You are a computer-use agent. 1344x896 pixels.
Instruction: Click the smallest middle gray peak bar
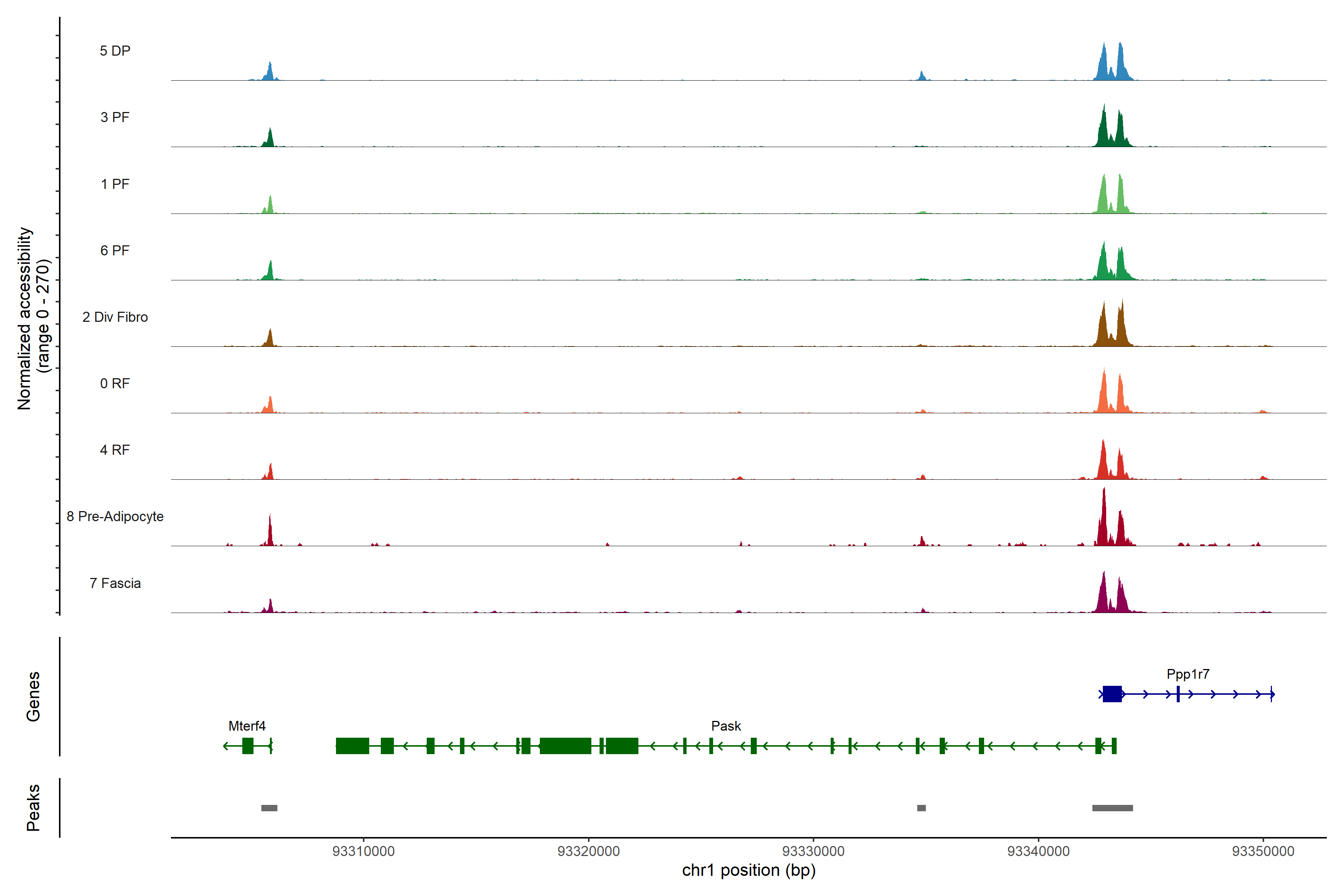(921, 808)
